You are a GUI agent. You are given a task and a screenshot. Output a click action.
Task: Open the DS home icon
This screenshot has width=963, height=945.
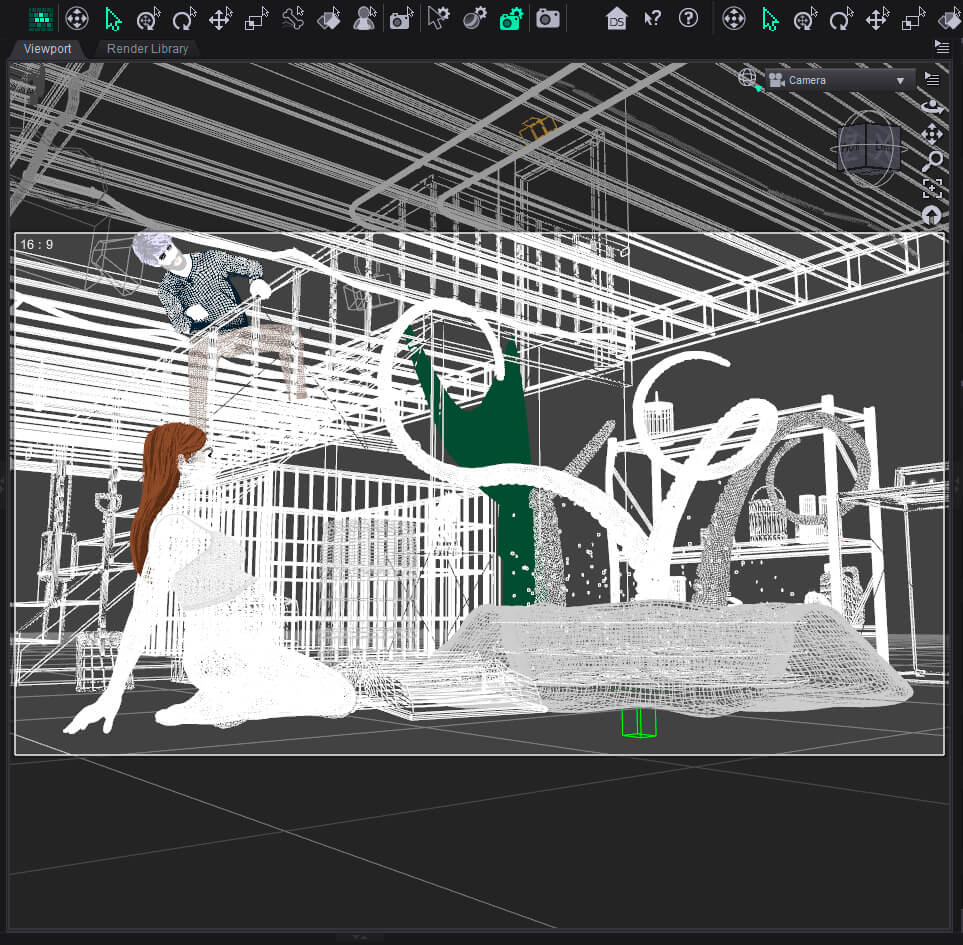click(616, 20)
